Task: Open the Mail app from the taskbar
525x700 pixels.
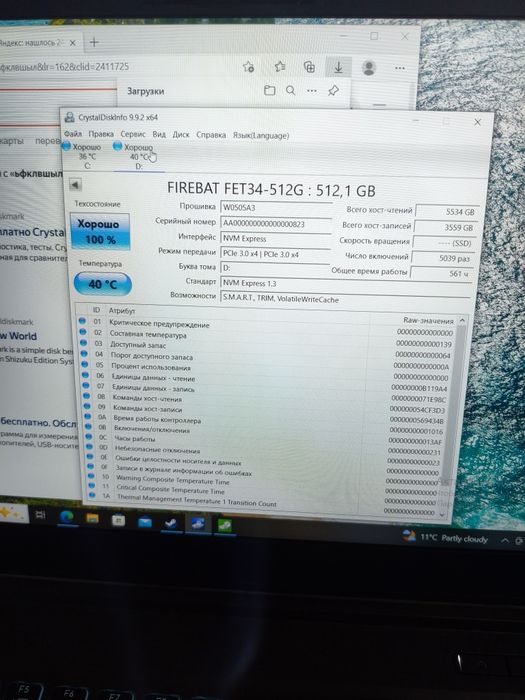Action: click(x=145, y=521)
